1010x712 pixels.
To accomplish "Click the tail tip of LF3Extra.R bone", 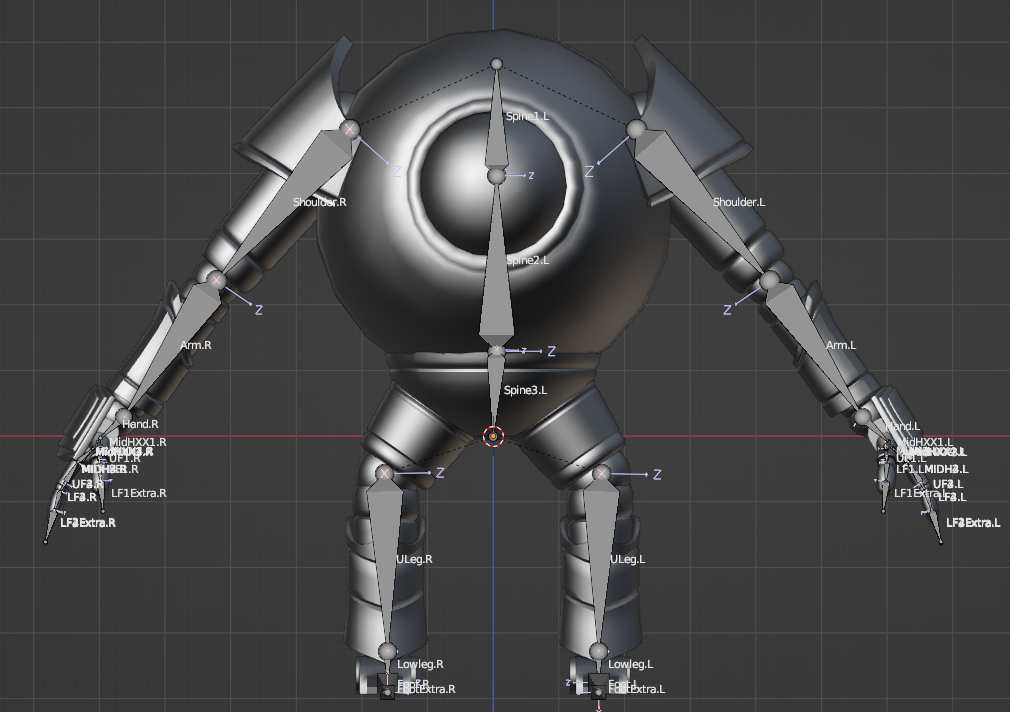I will tap(46, 542).
